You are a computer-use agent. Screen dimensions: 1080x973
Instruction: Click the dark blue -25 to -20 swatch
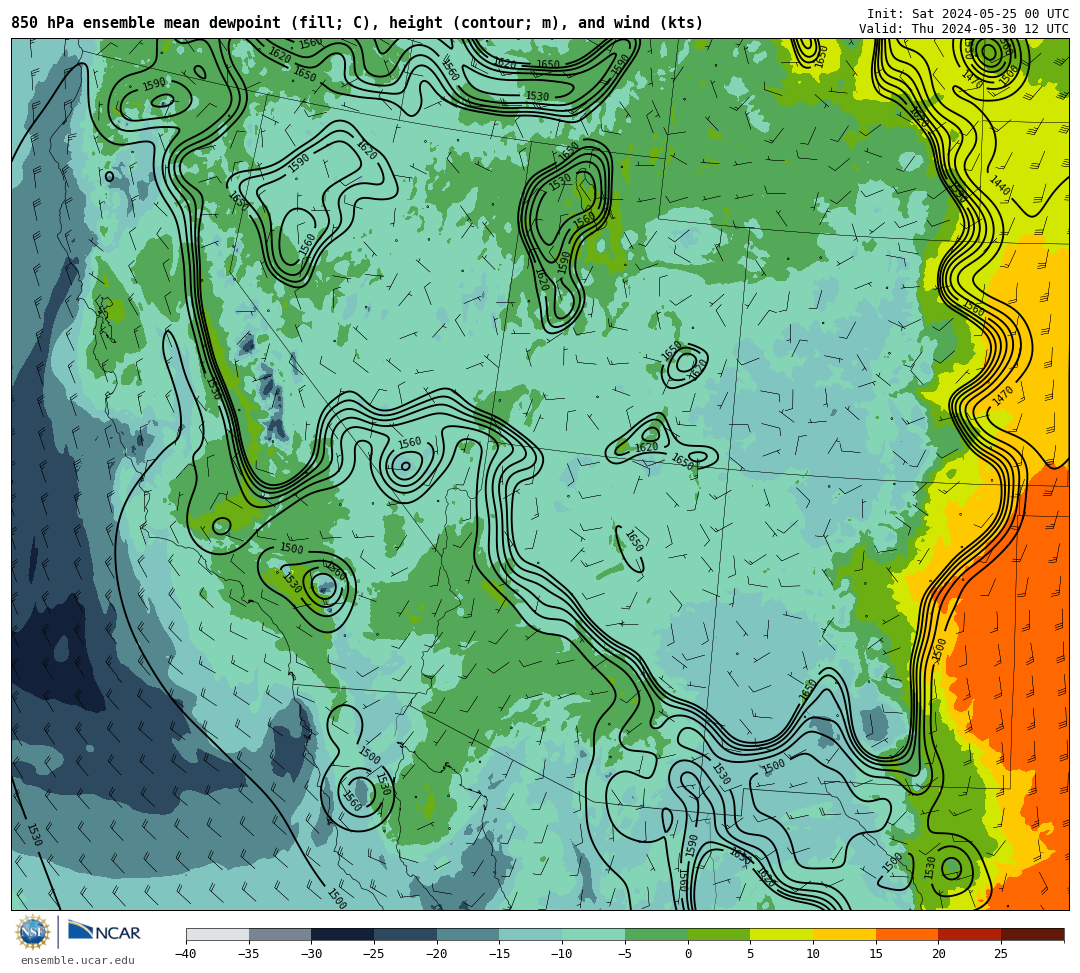[406, 934]
